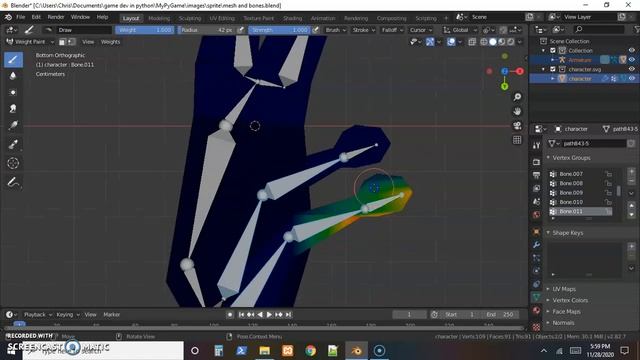The height and width of the screenshot is (360, 640).
Task: Adjust the brush Weight slider
Action: (145, 30)
